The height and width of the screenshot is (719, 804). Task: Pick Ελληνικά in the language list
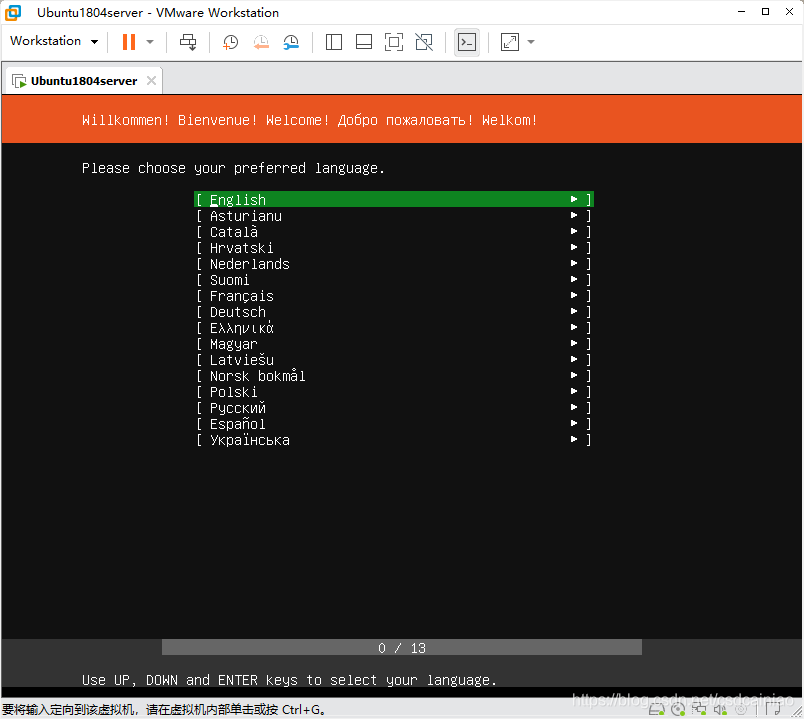[x=394, y=328]
